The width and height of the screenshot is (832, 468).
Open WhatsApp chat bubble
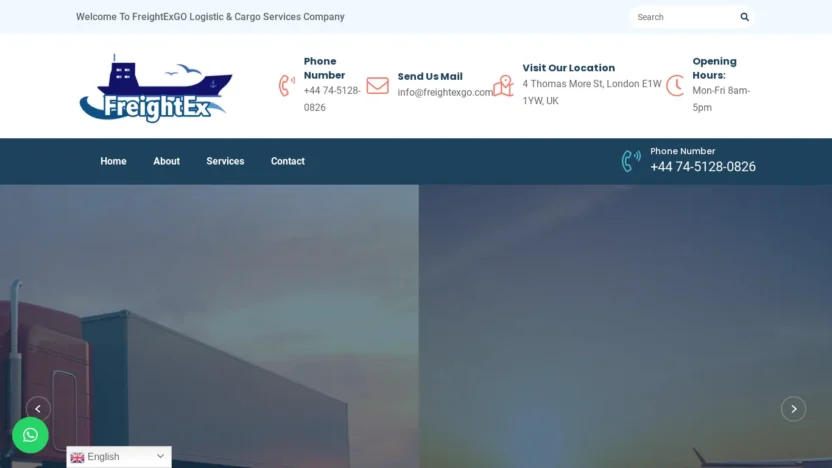click(30, 435)
